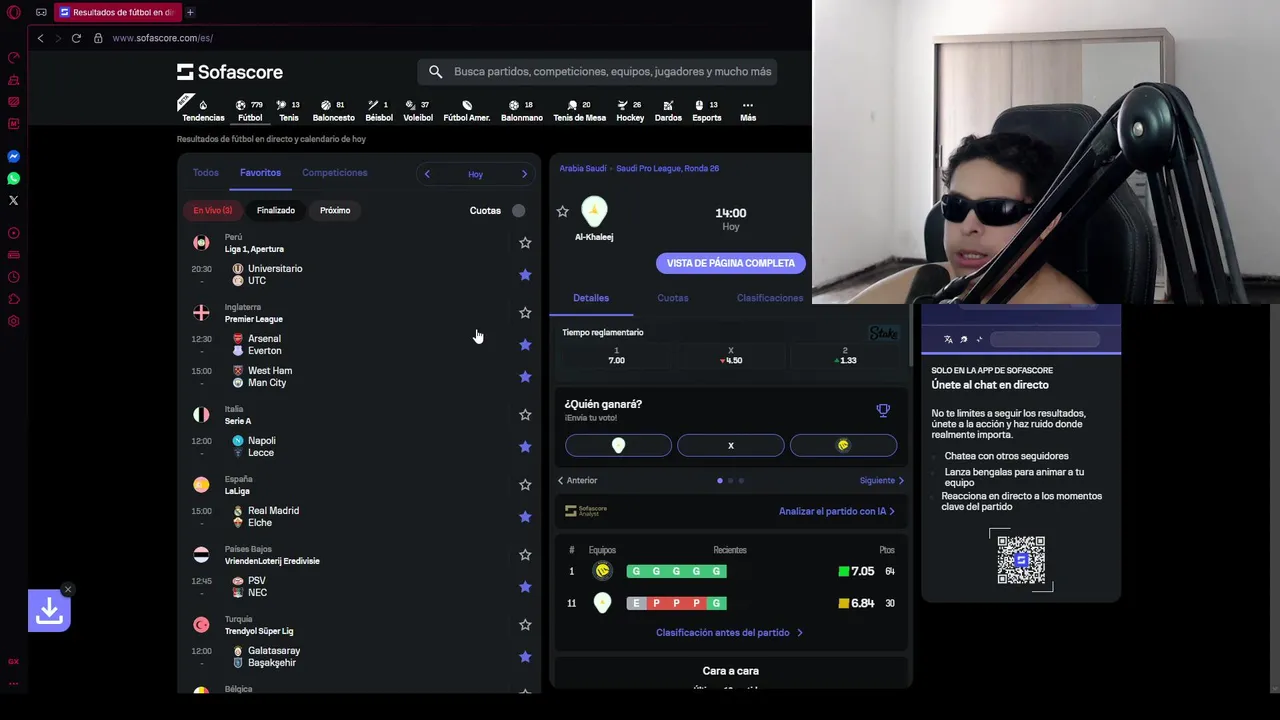Select odds 7.00 for home win
The height and width of the screenshot is (720, 1280).
pos(616,356)
